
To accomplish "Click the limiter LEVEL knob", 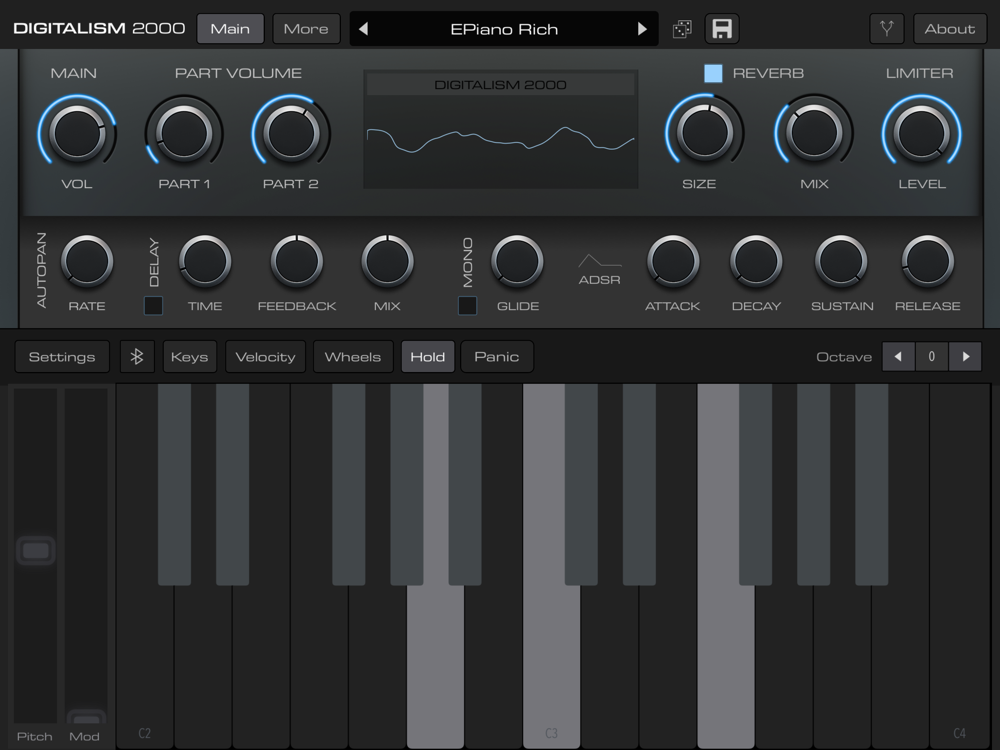I will tap(922, 133).
